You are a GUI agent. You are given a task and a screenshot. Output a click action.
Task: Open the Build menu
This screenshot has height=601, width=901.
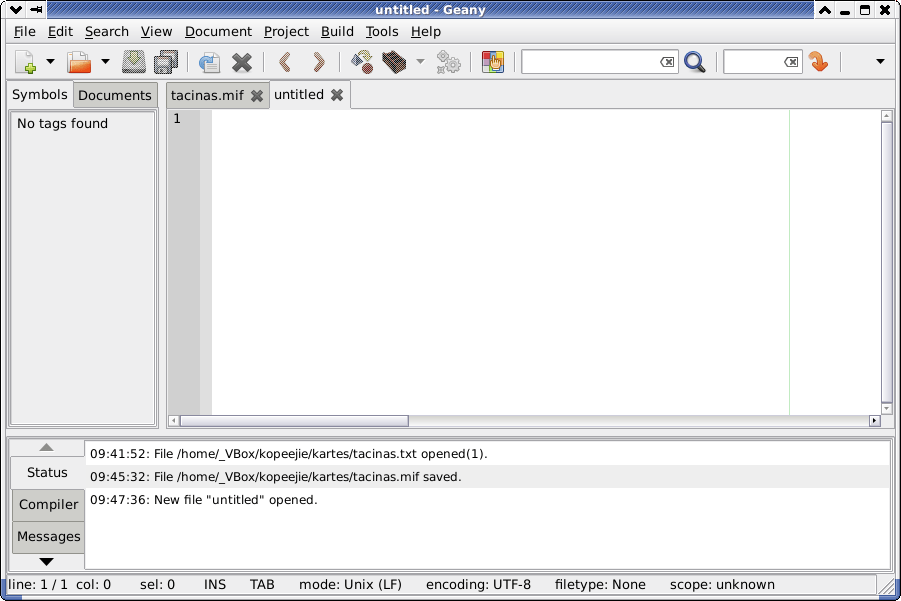click(x=337, y=32)
